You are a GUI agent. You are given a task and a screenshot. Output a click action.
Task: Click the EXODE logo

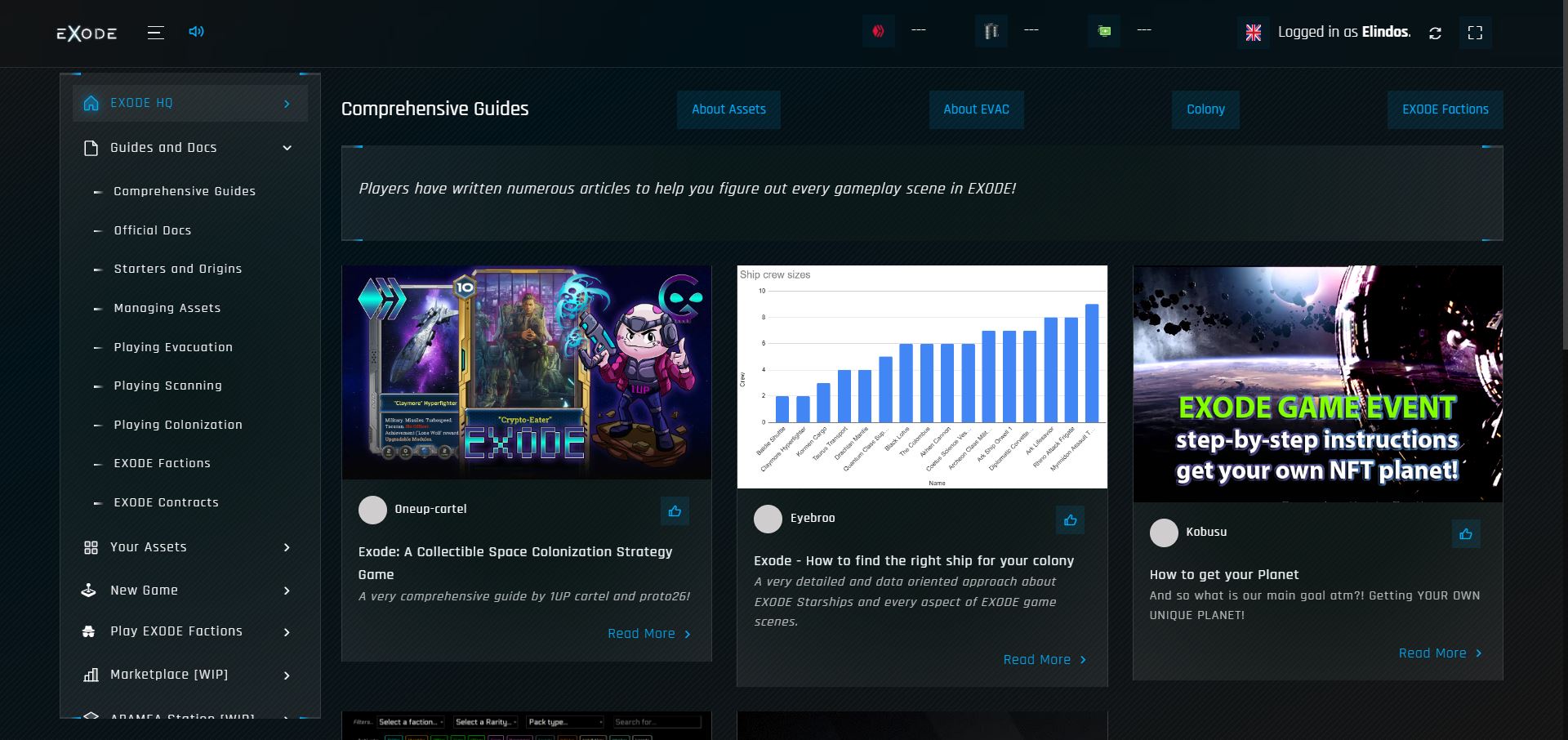pyautogui.click(x=87, y=33)
